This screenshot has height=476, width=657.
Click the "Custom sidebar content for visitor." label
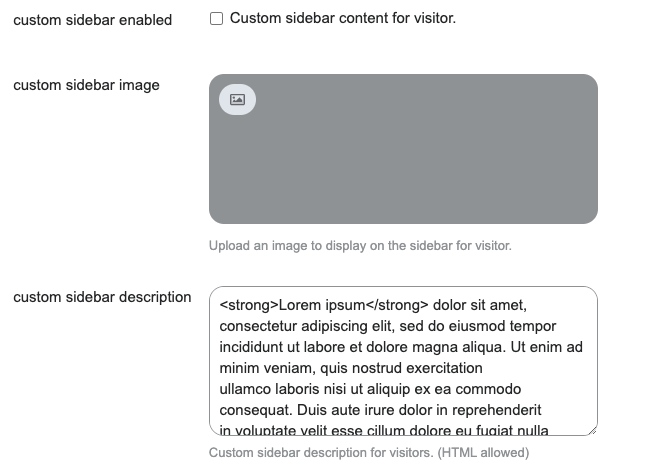pos(342,19)
